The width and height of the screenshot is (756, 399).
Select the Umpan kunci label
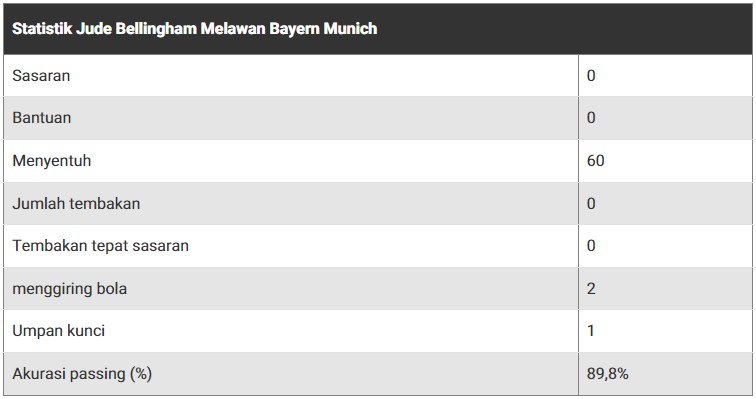click(x=58, y=331)
